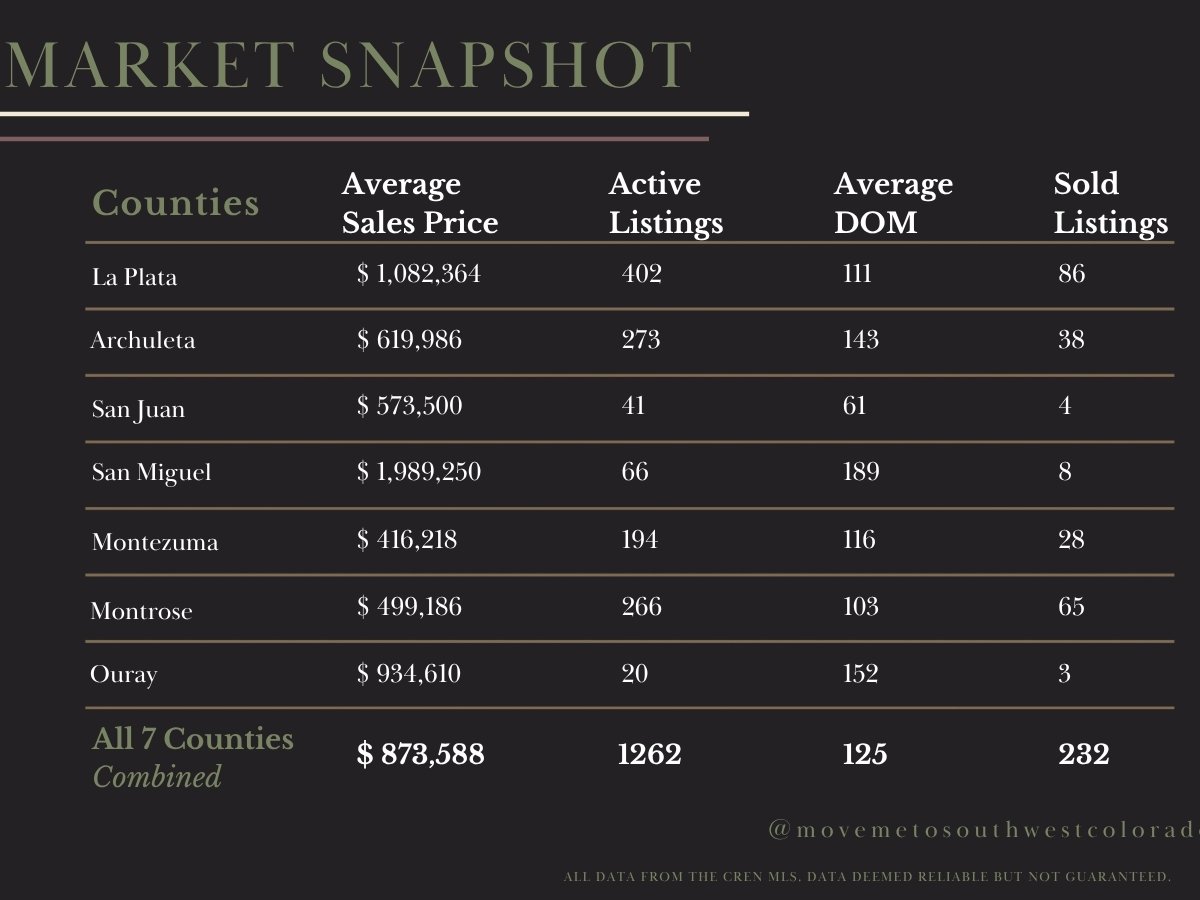
Task: Select the Average DOM column header
Action: pyautogui.click(x=893, y=203)
